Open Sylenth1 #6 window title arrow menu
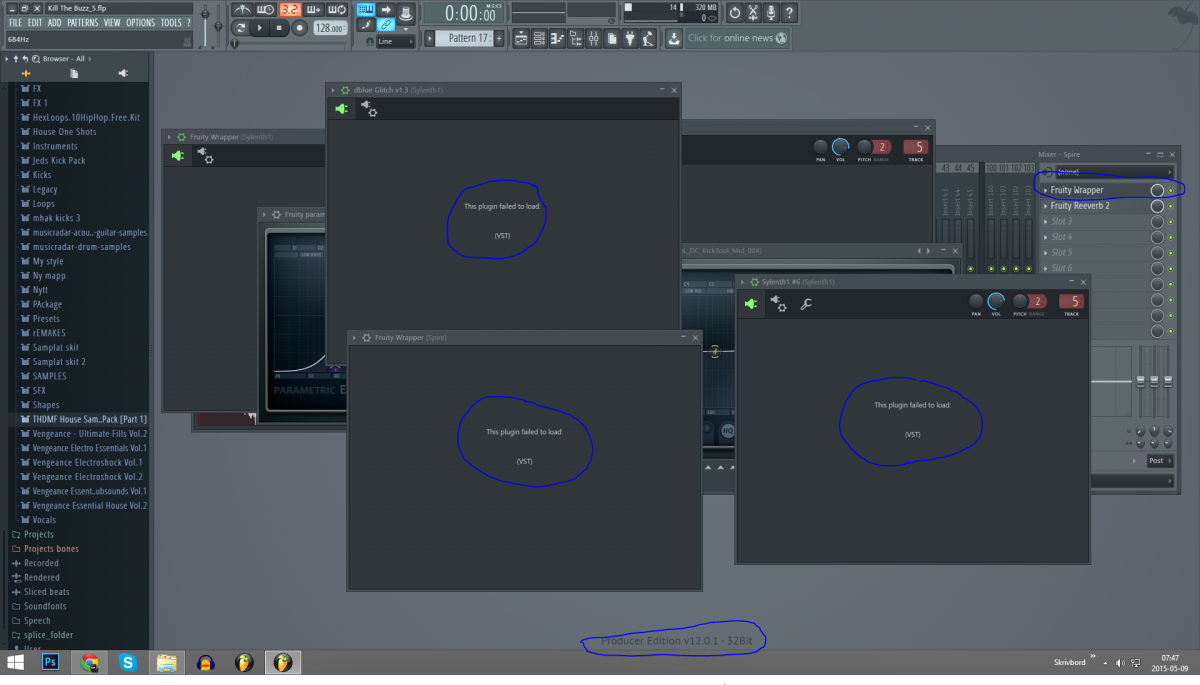 point(741,282)
